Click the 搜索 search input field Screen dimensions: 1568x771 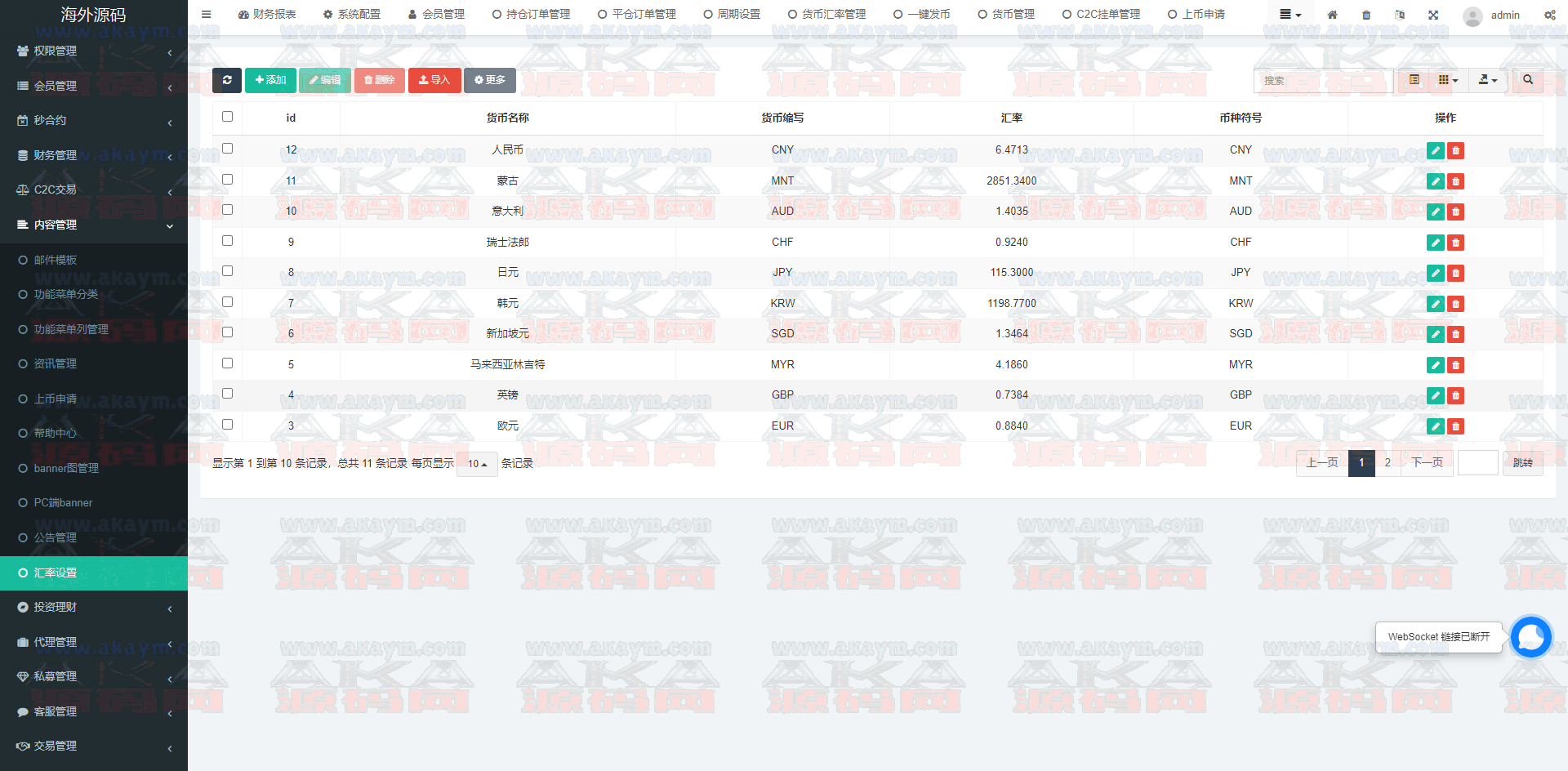coord(1323,81)
